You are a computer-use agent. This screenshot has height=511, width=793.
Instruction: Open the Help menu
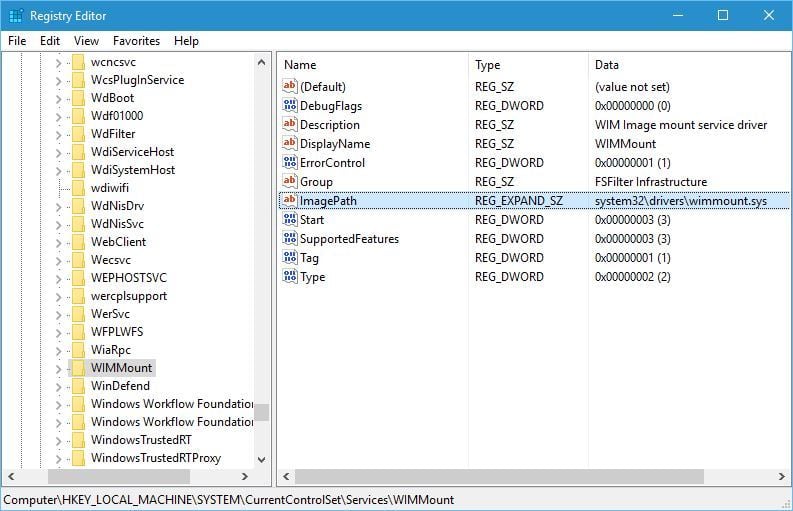(186, 40)
